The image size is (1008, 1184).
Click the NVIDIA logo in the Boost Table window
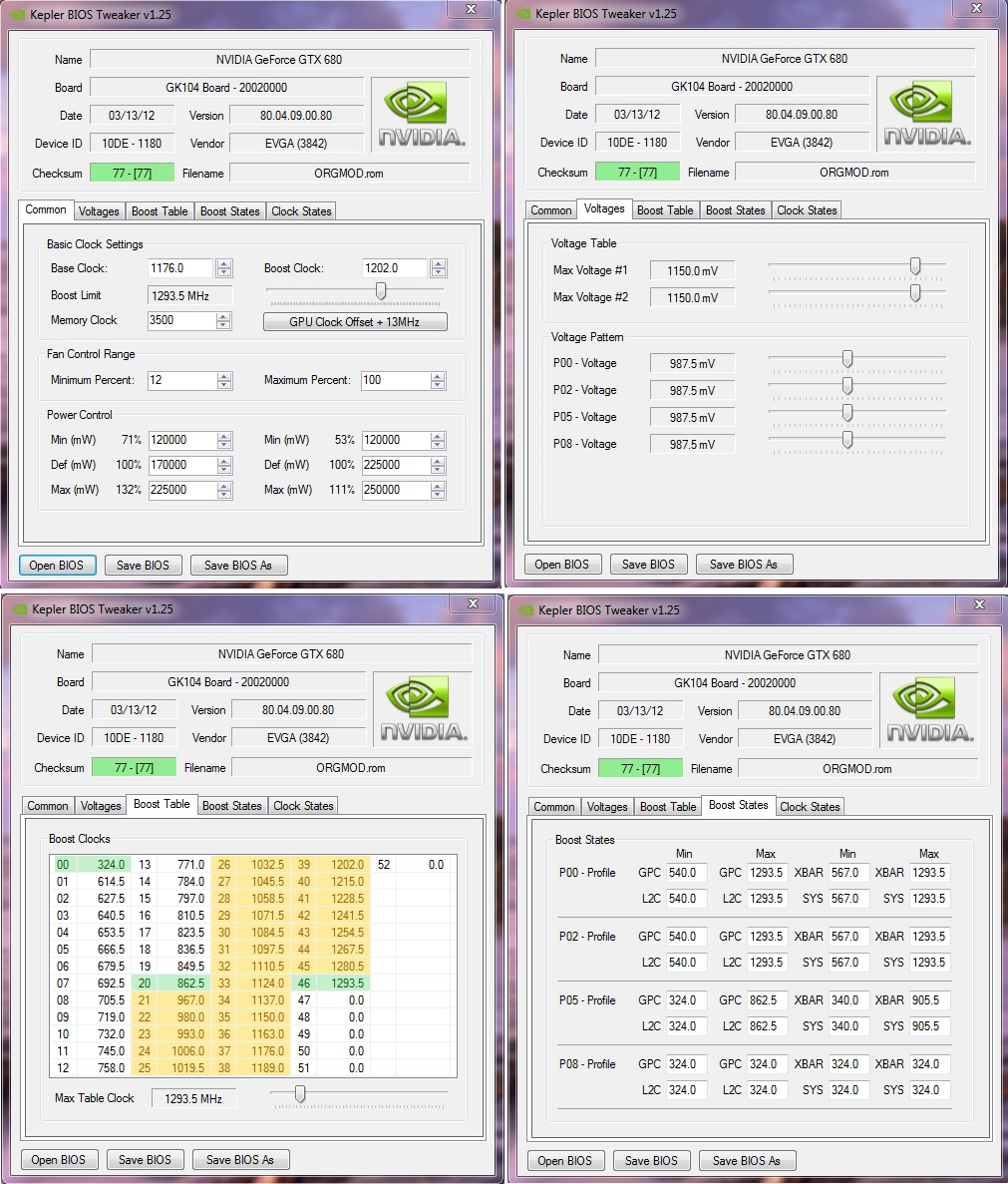tap(423, 709)
